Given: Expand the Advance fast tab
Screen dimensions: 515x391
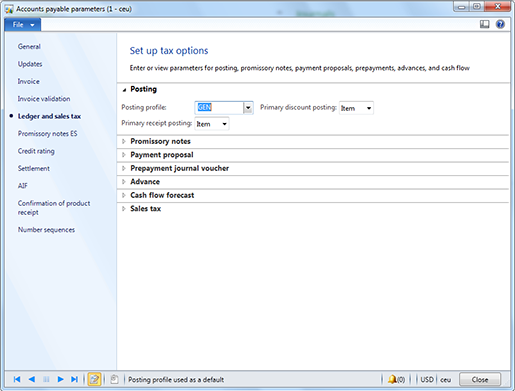Looking at the screenshot, I should click(124, 182).
